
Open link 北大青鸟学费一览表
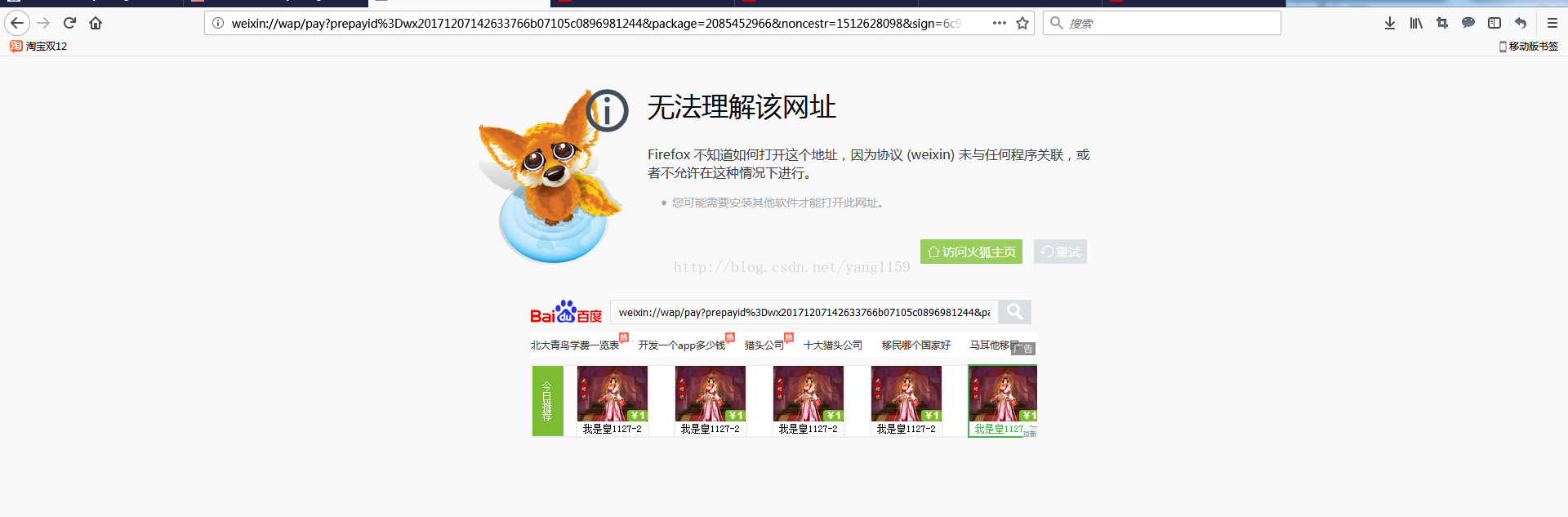pos(575,345)
